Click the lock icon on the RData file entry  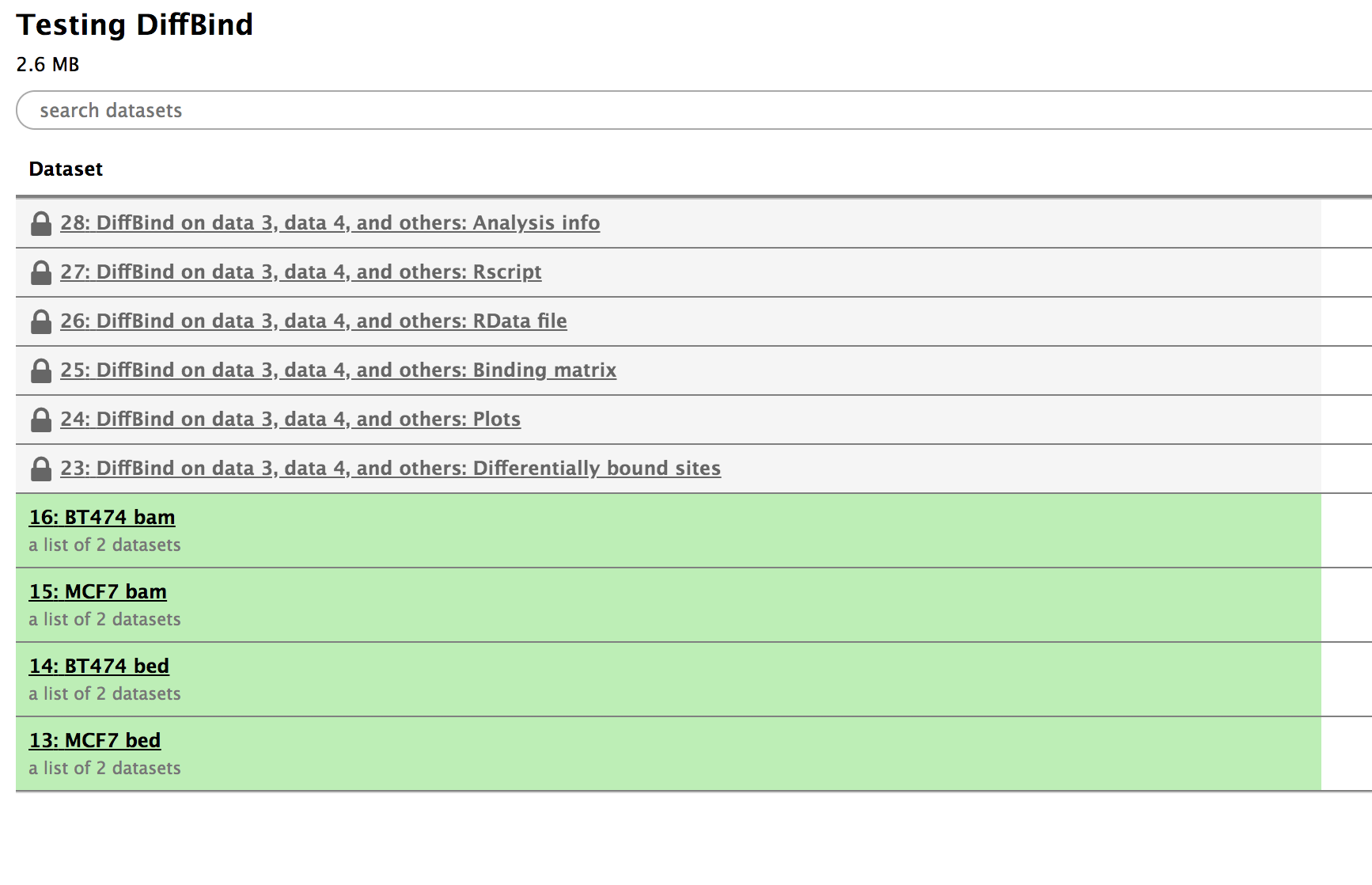[x=40, y=322]
